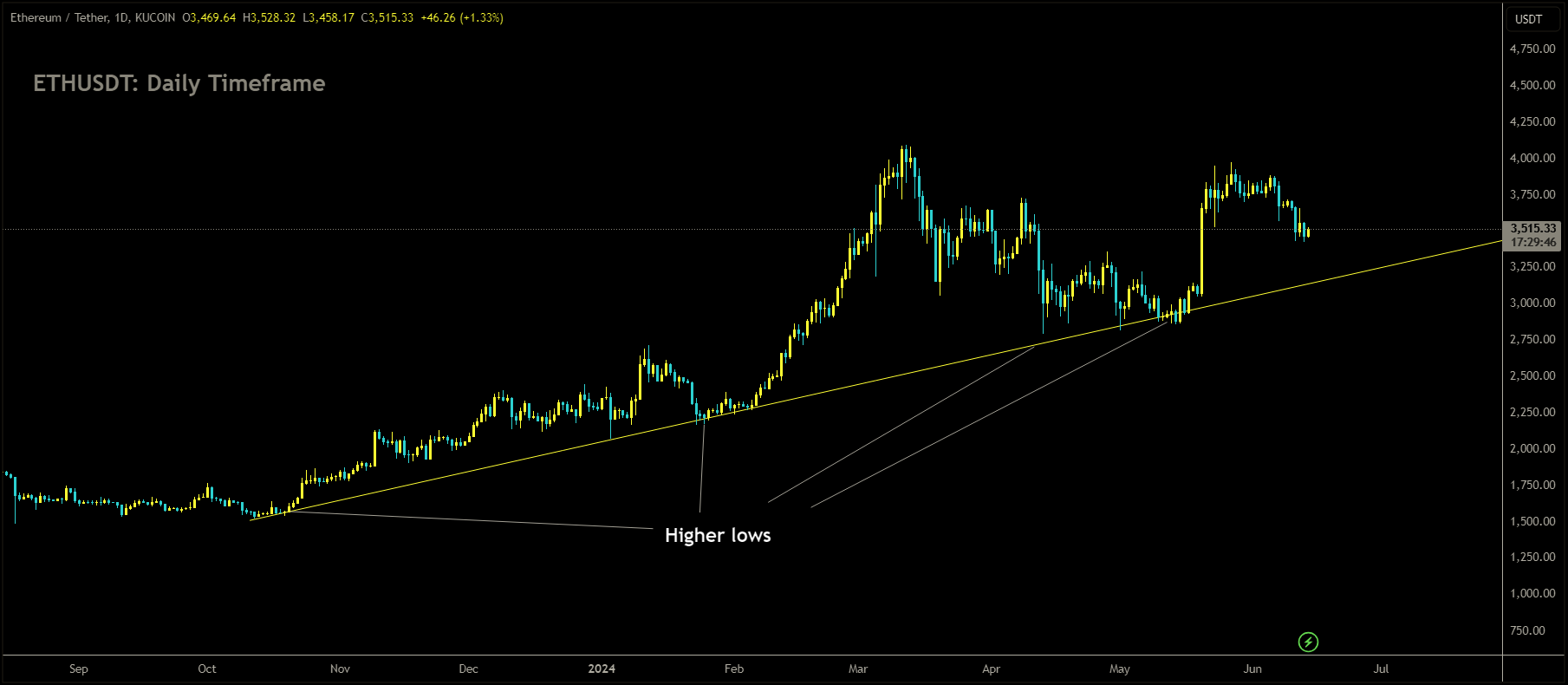Screen dimensions: 1568x685
Task: Click the Sep label on time axis
Action: (x=78, y=669)
